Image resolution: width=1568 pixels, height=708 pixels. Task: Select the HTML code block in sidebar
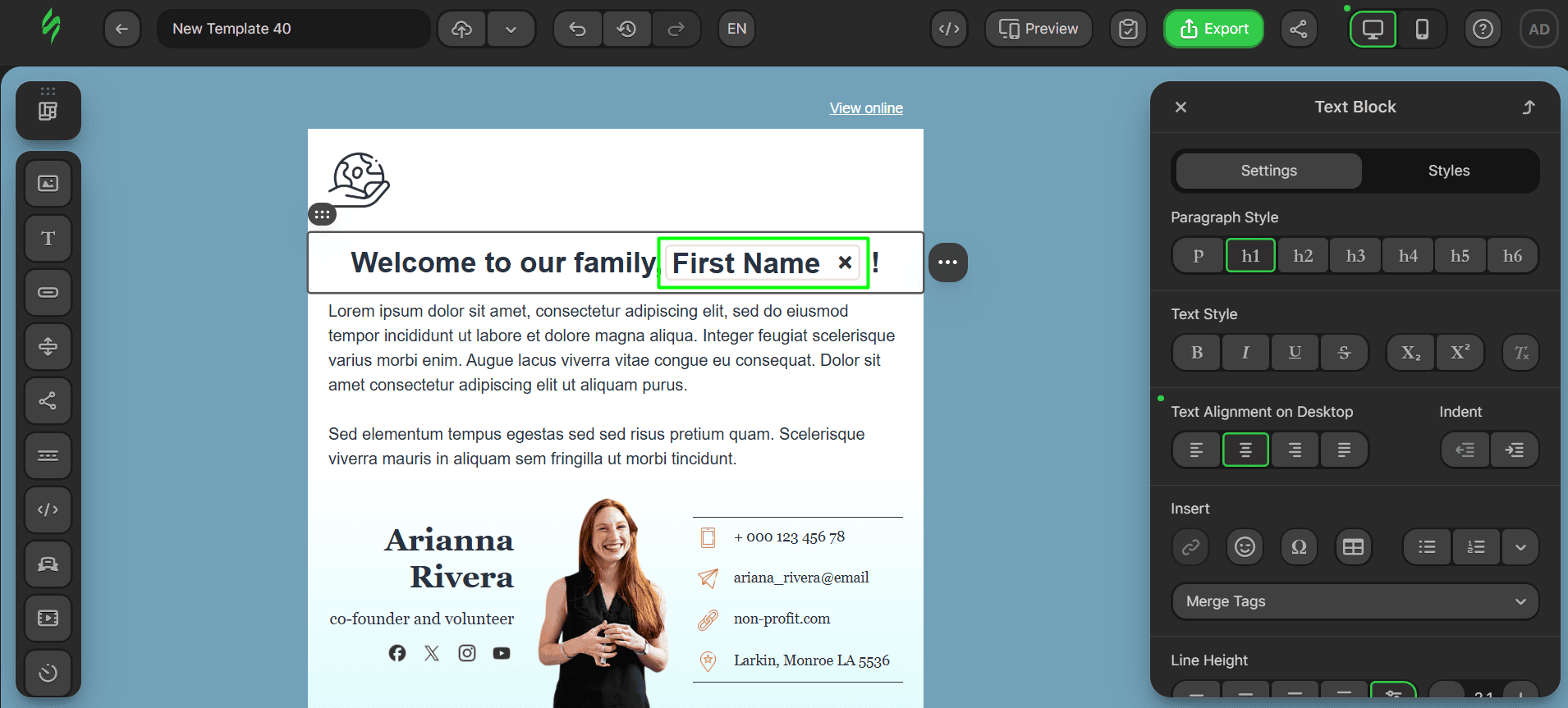point(48,509)
